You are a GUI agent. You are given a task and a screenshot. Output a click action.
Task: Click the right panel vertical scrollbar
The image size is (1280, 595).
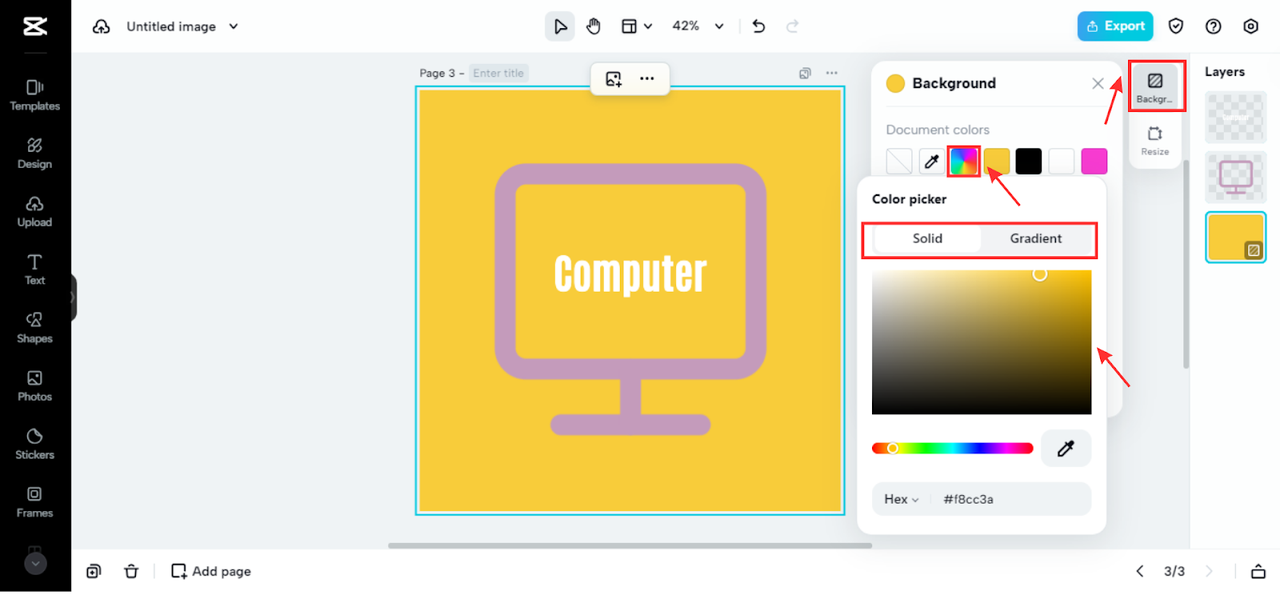tap(1186, 265)
